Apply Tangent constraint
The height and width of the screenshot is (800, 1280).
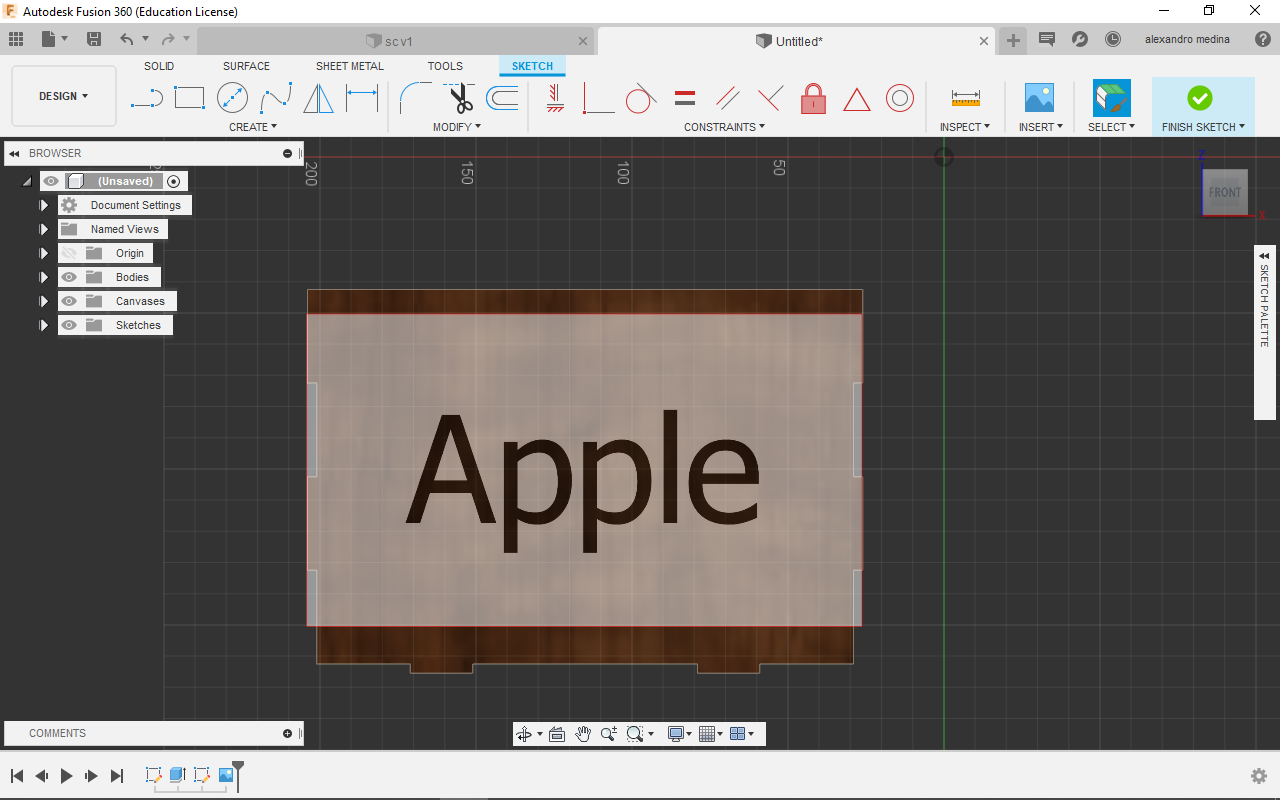[x=641, y=98]
